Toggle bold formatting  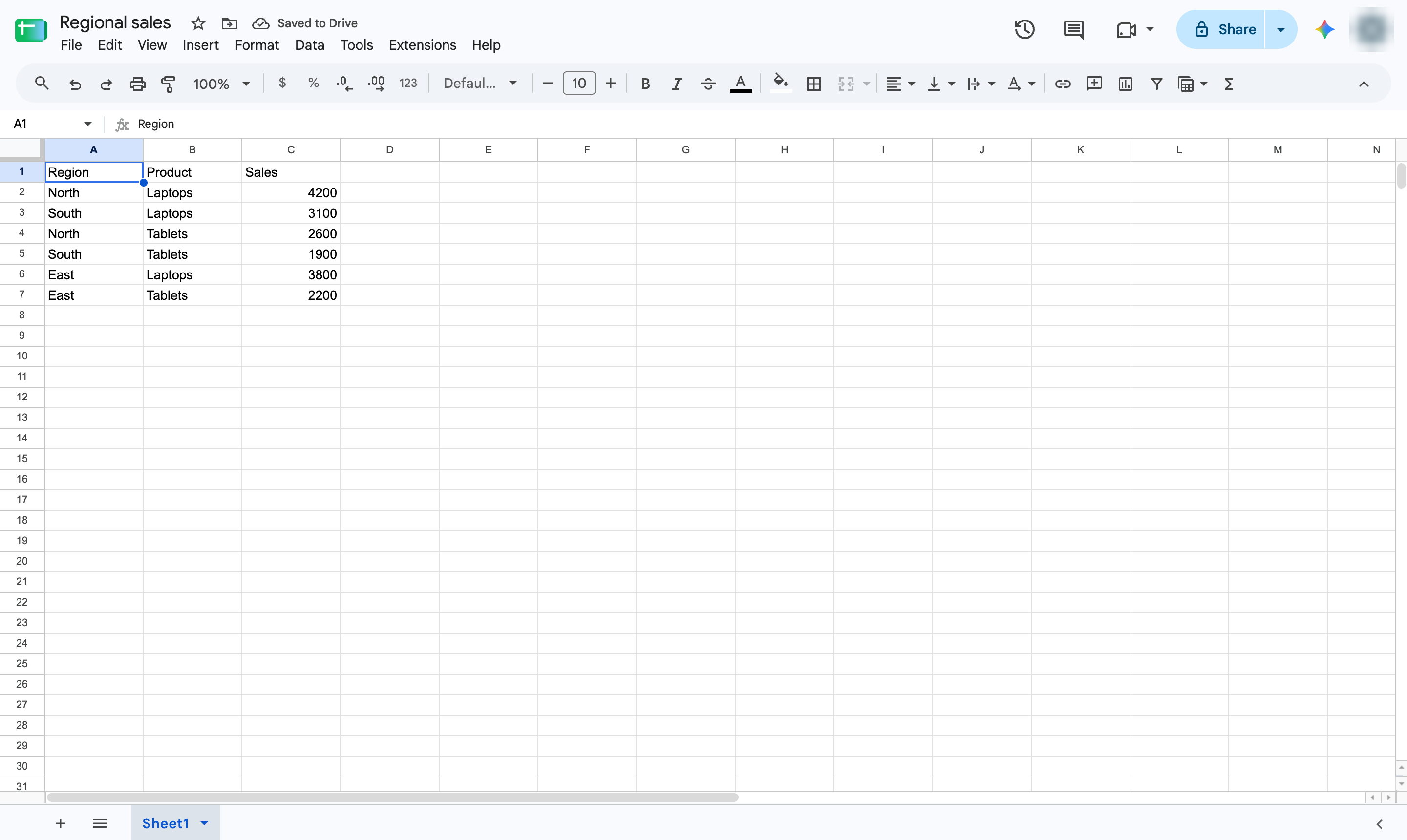(x=645, y=84)
